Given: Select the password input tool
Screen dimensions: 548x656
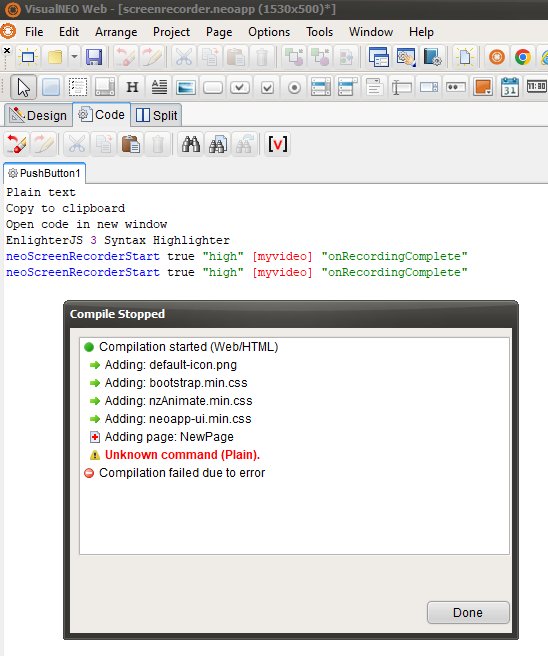Looking at the screenshot, I should click(456, 87).
